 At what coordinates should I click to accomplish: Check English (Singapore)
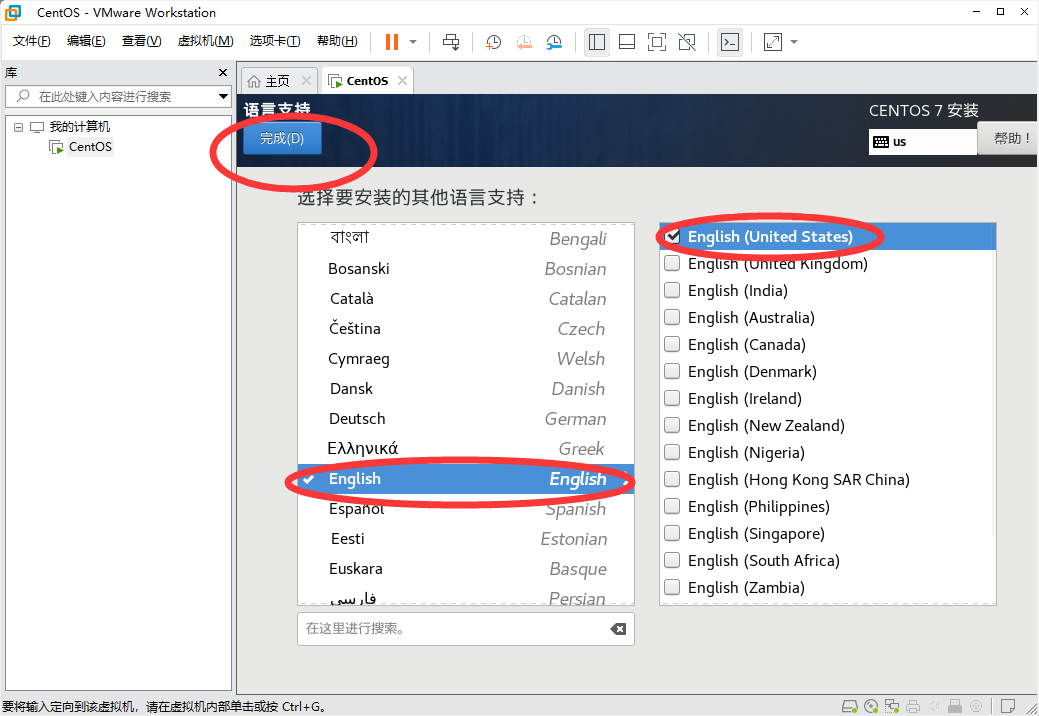click(673, 533)
